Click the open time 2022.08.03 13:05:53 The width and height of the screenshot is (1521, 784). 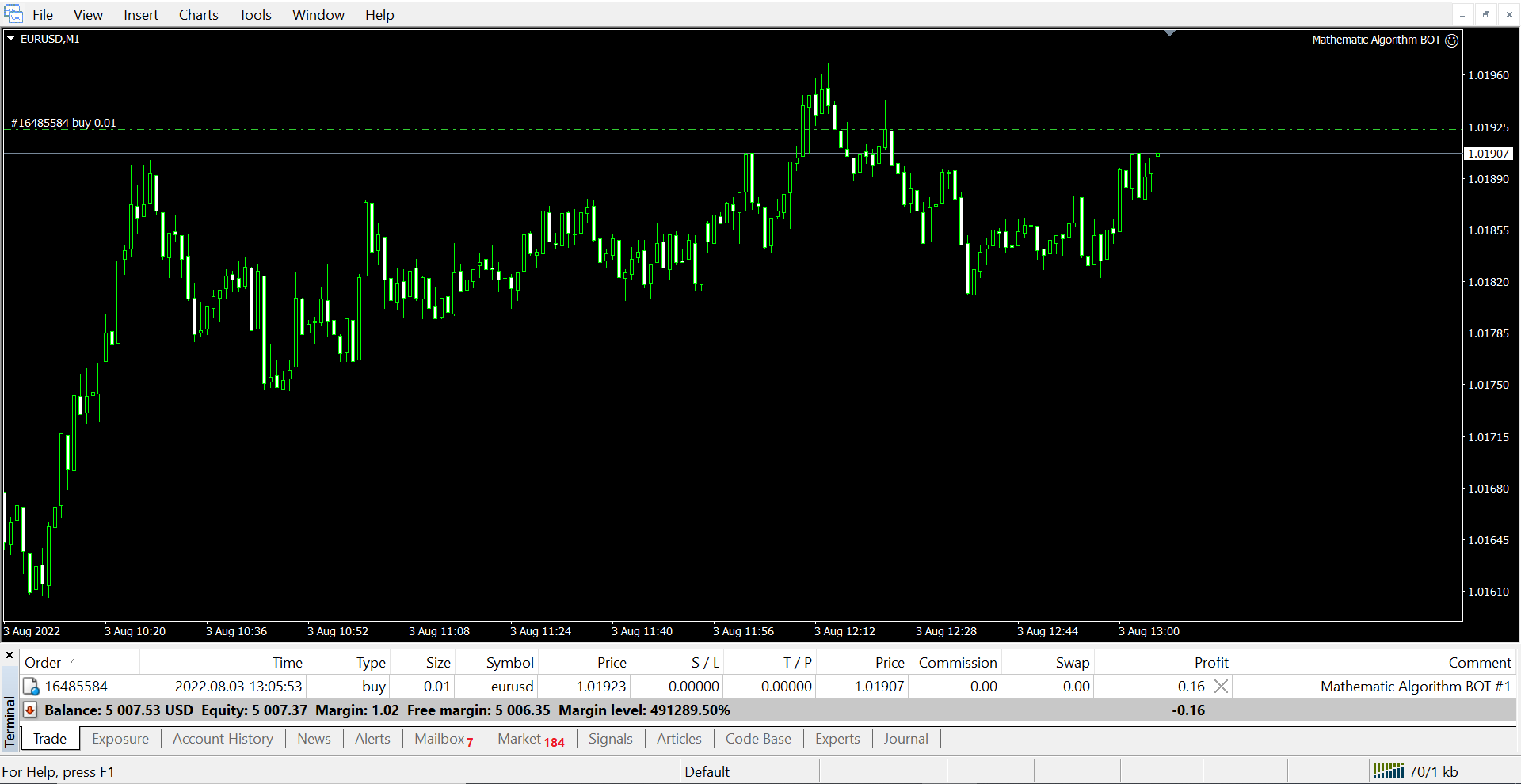coord(238,687)
